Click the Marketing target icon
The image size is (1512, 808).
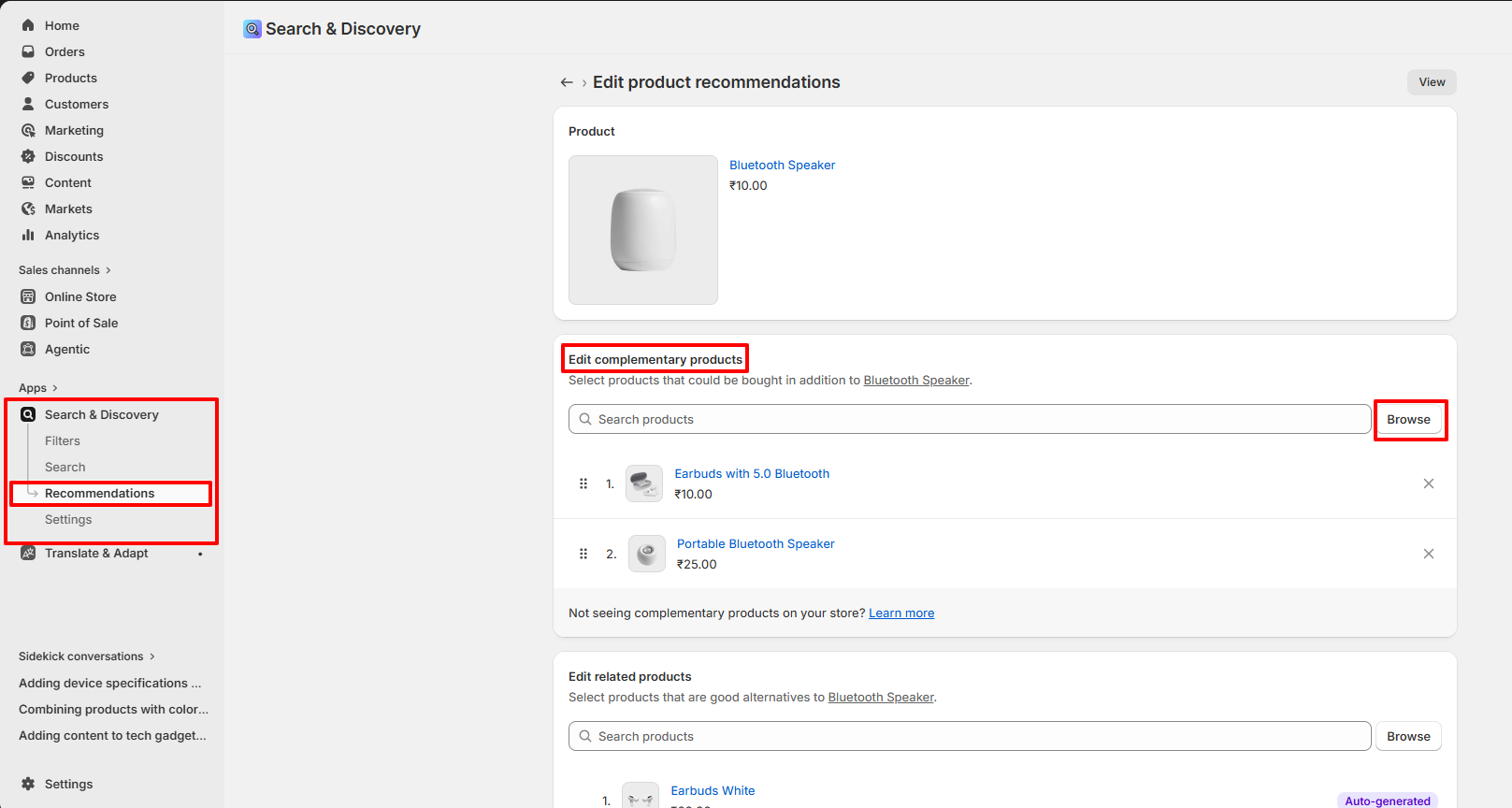tap(28, 130)
